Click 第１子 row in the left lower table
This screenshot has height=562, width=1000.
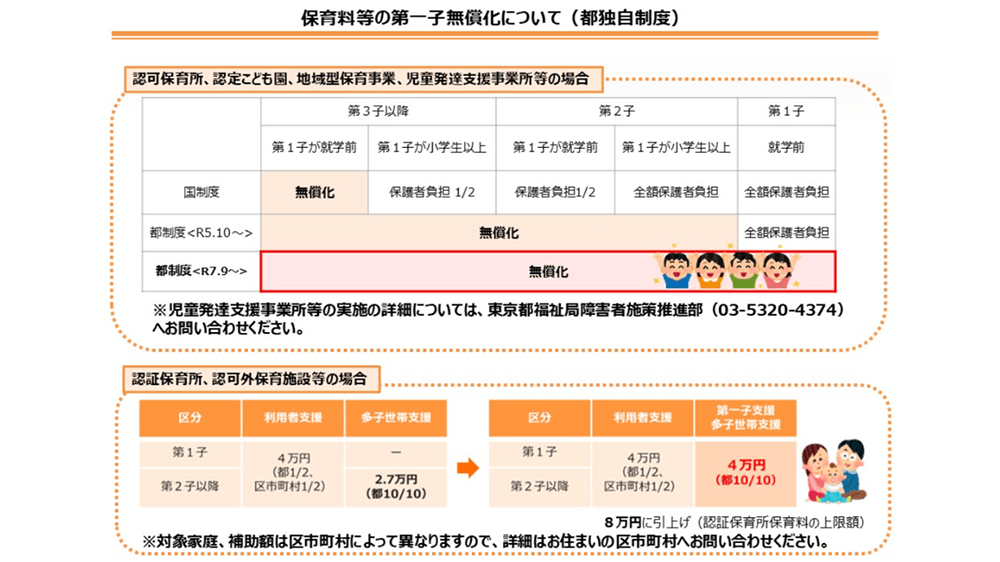click(x=190, y=452)
